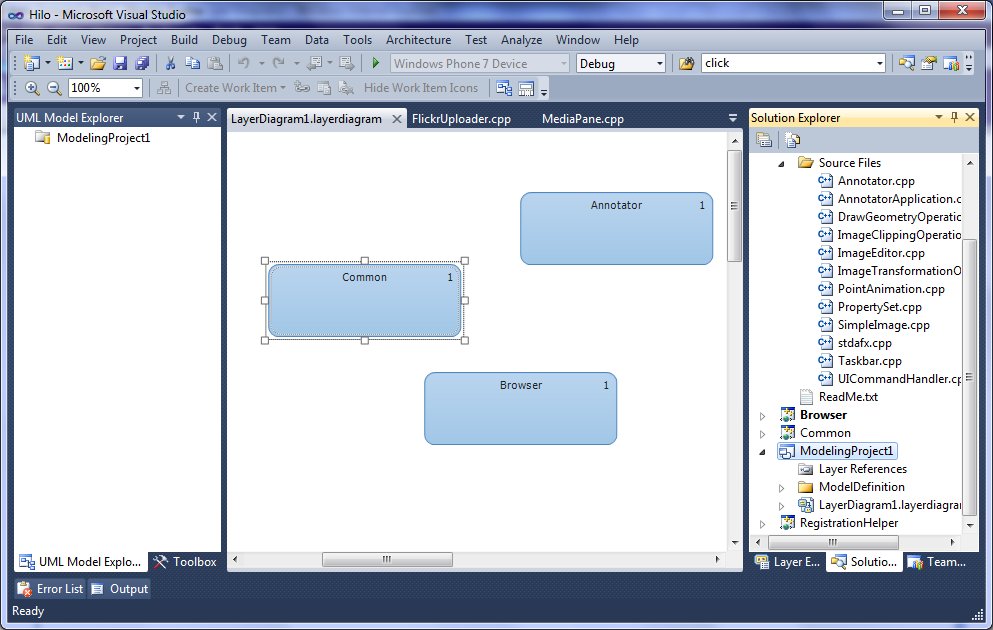Screen dimensions: 993x630
Task: Click the Save All icon
Action: (142, 63)
